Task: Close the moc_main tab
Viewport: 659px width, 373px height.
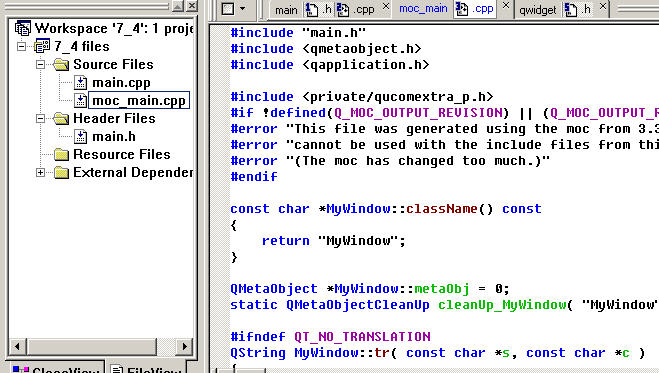Action: 506,5
